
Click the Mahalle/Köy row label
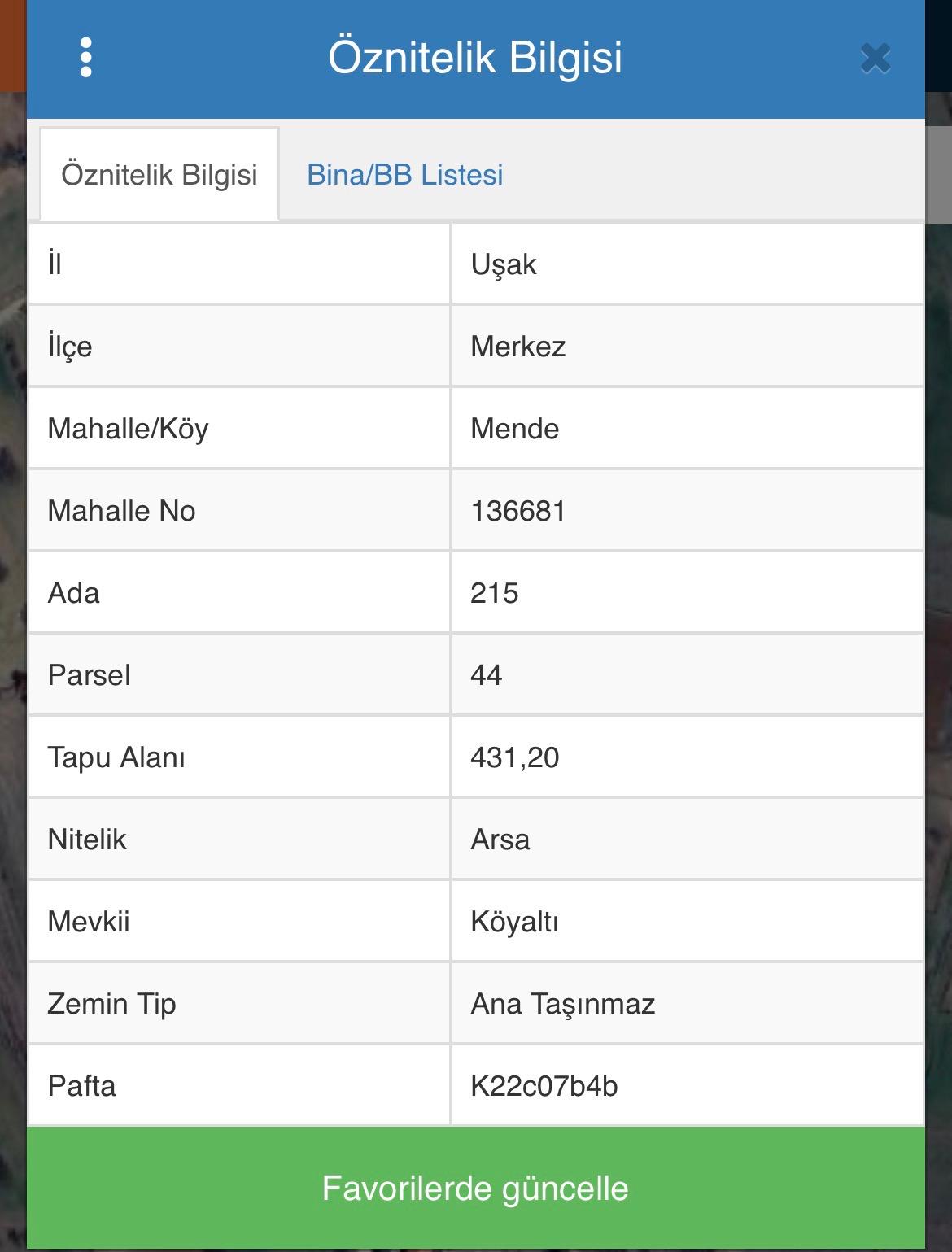coord(128,429)
